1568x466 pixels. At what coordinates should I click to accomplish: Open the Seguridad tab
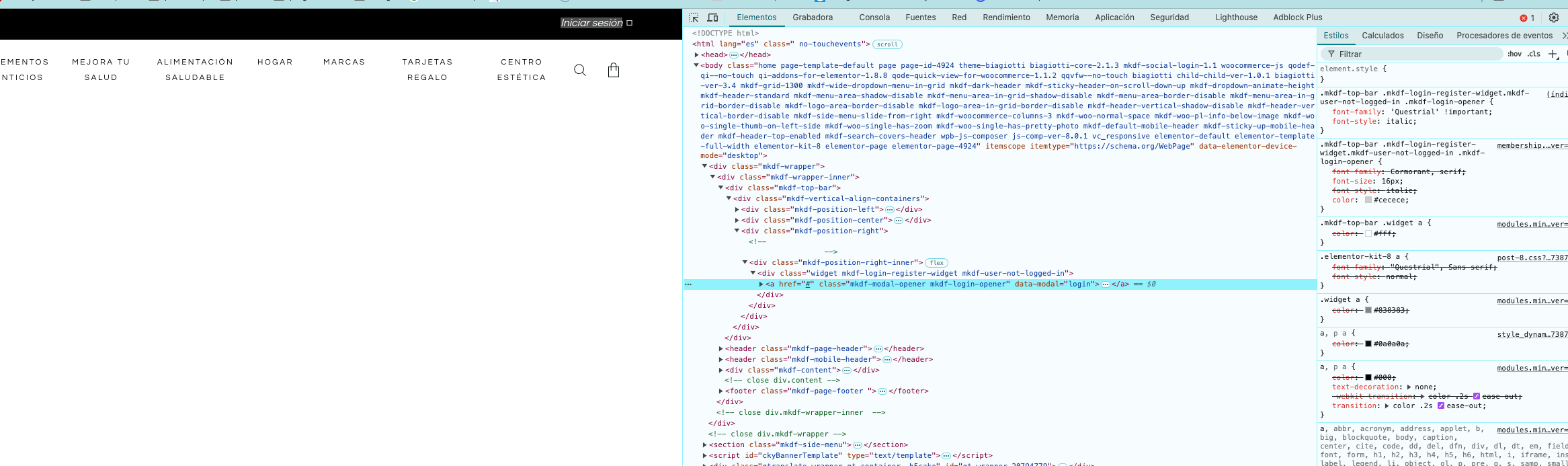[1169, 17]
